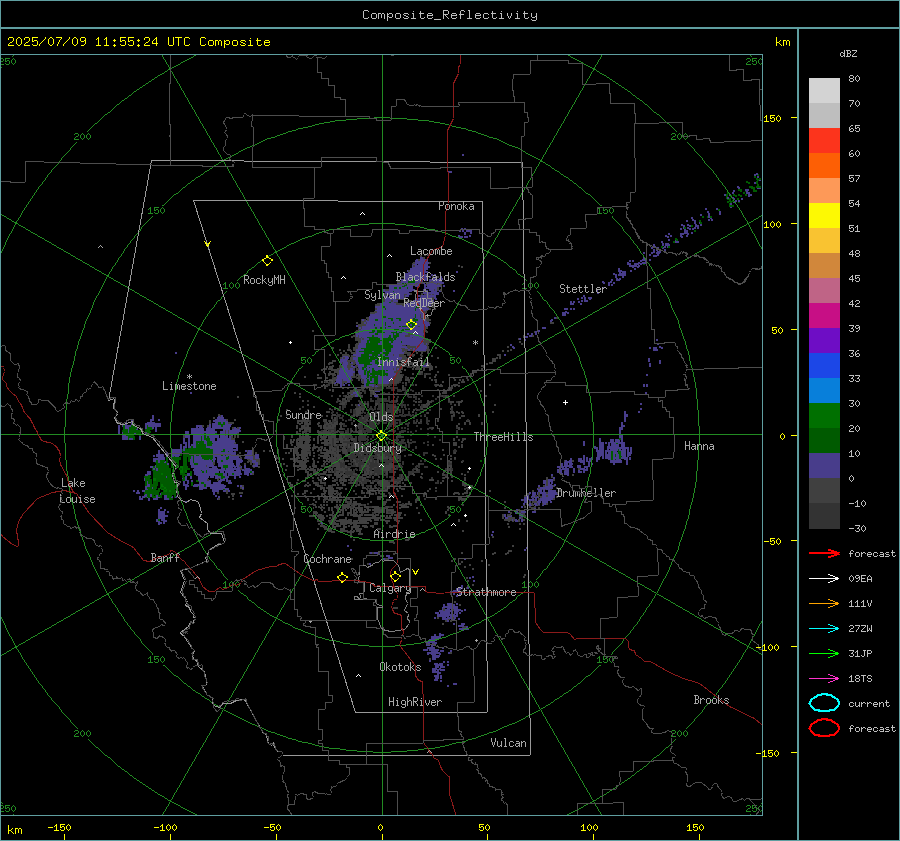Click the Ponoka city label

456,206
